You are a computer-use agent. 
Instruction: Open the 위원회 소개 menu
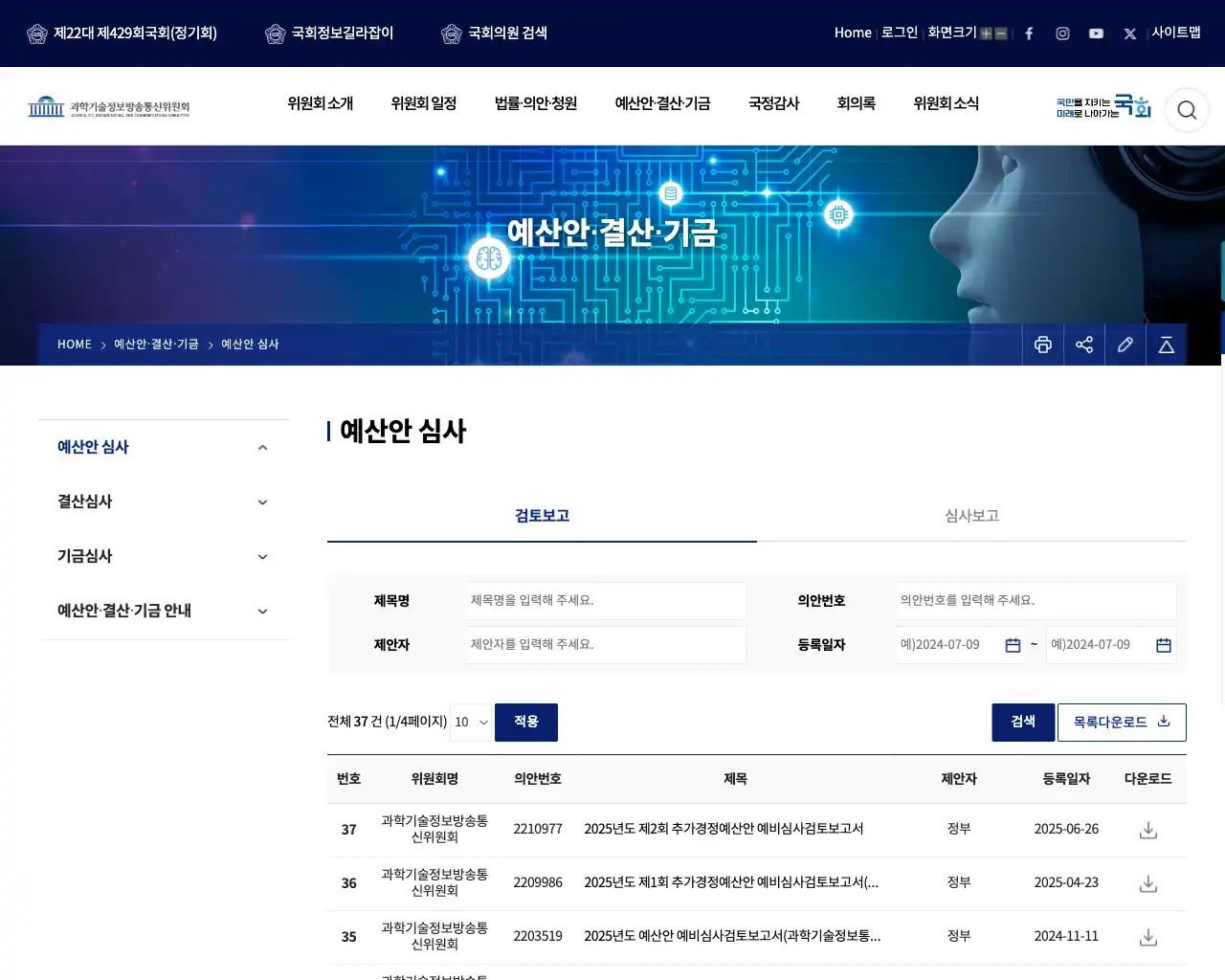click(x=321, y=103)
